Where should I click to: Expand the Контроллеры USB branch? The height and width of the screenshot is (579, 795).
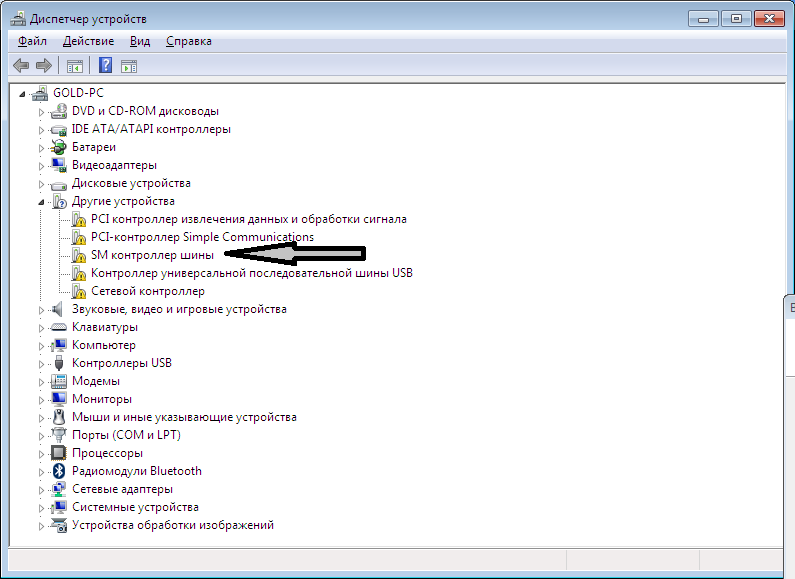pos(42,364)
